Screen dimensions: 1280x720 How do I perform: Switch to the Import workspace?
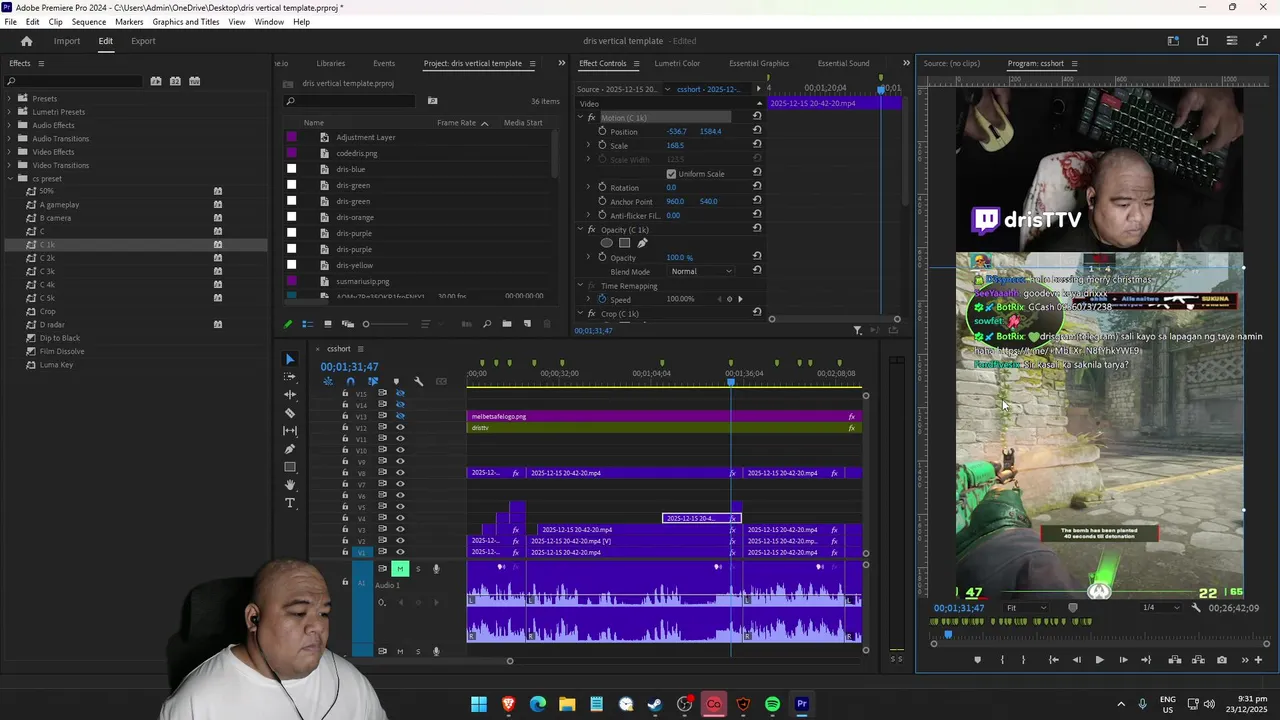coord(67,41)
